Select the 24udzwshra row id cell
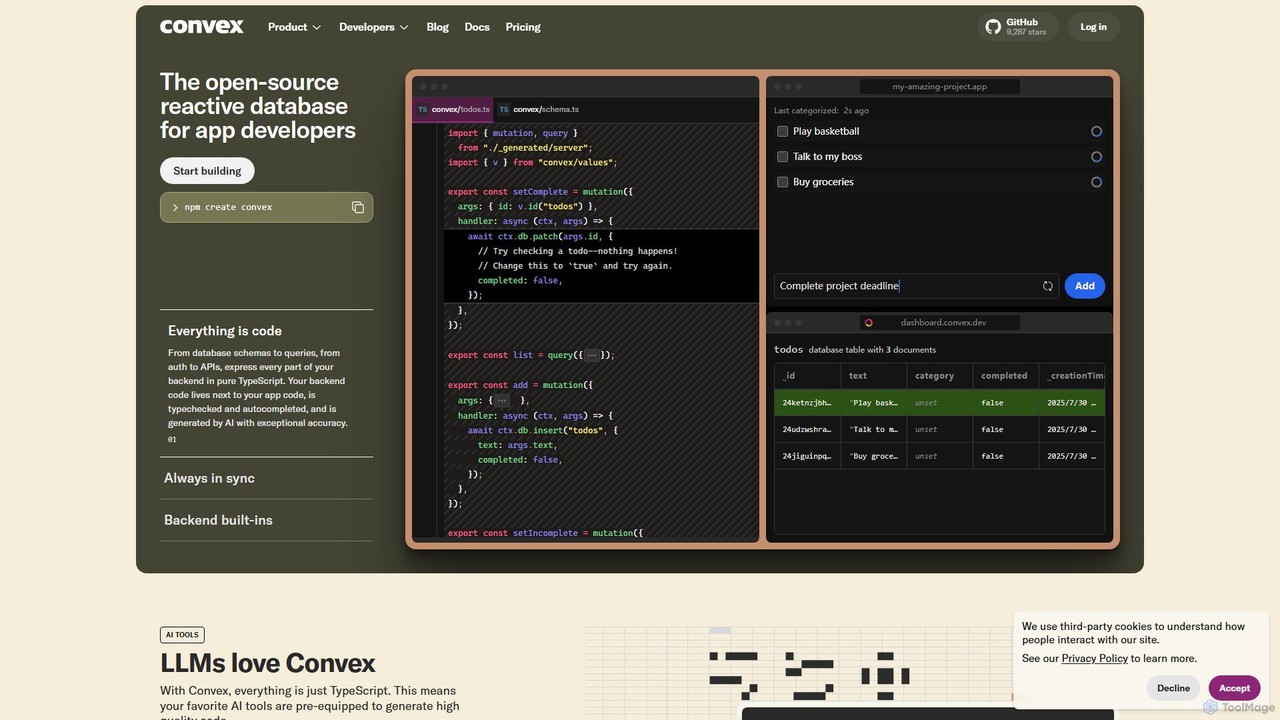This screenshot has width=1280, height=720. 808,429
